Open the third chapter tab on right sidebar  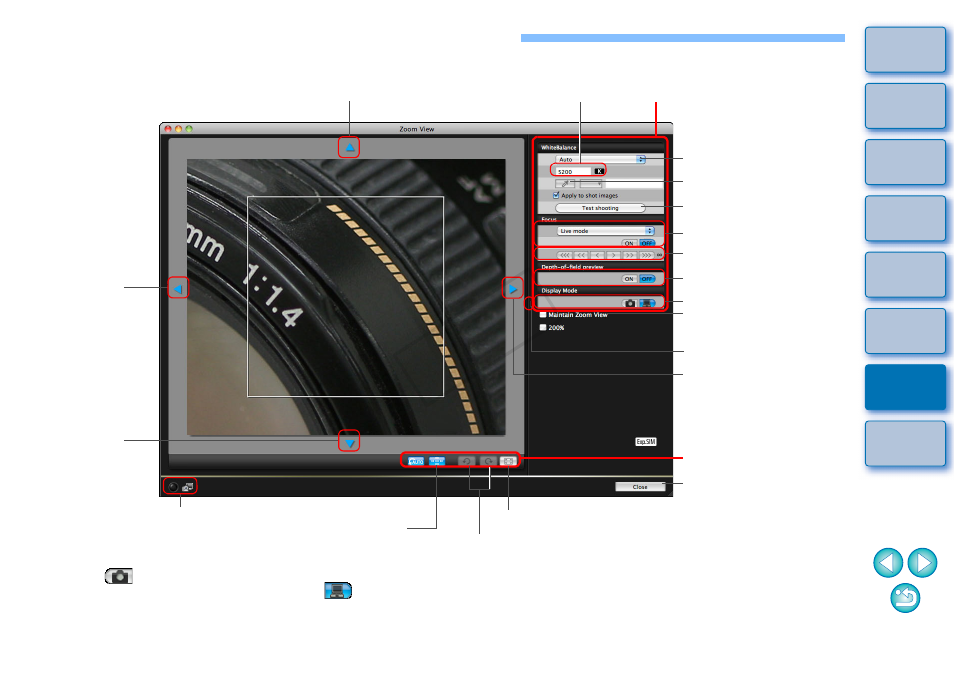(x=905, y=162)
